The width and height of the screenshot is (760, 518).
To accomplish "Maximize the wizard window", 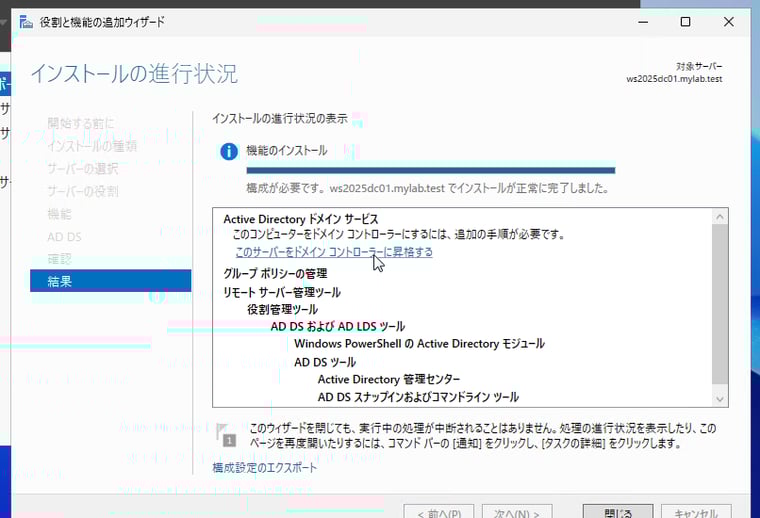I will click(685, 22).
